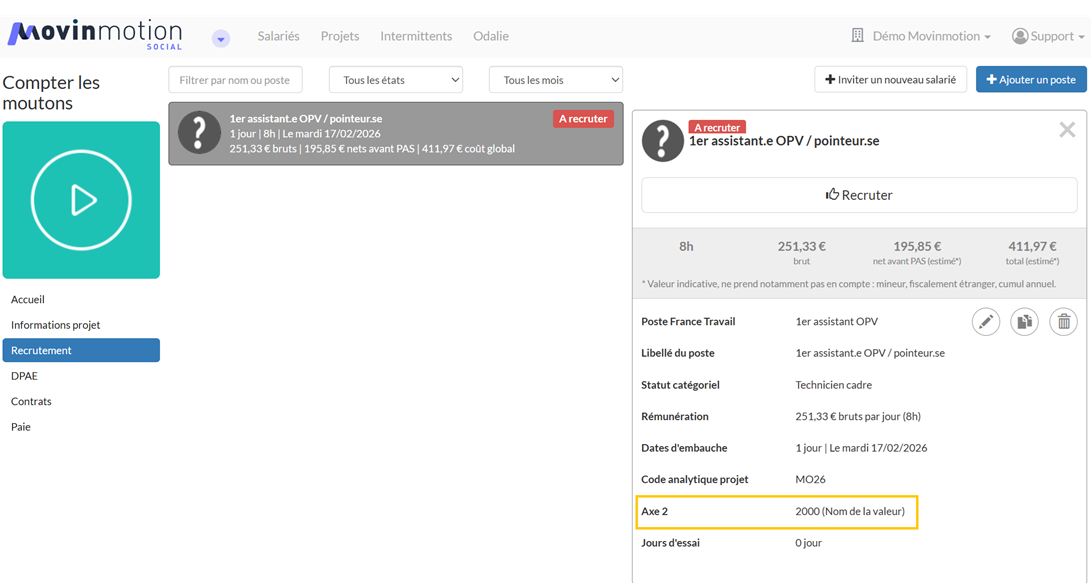Image resolution: width=1091 pixels, height=583 pixels.
Task: Click the duplicate post icon
Action: coord(1024,322)
